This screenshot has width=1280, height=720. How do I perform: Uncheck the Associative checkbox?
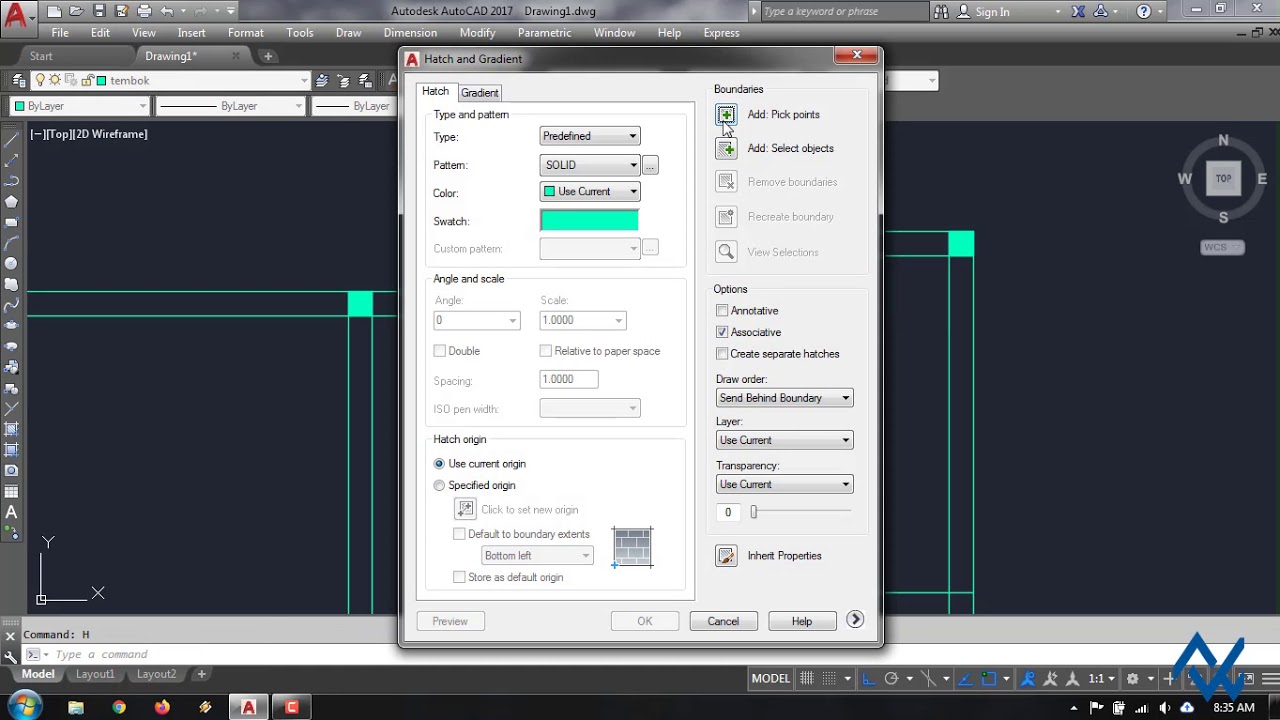[722, 332]
